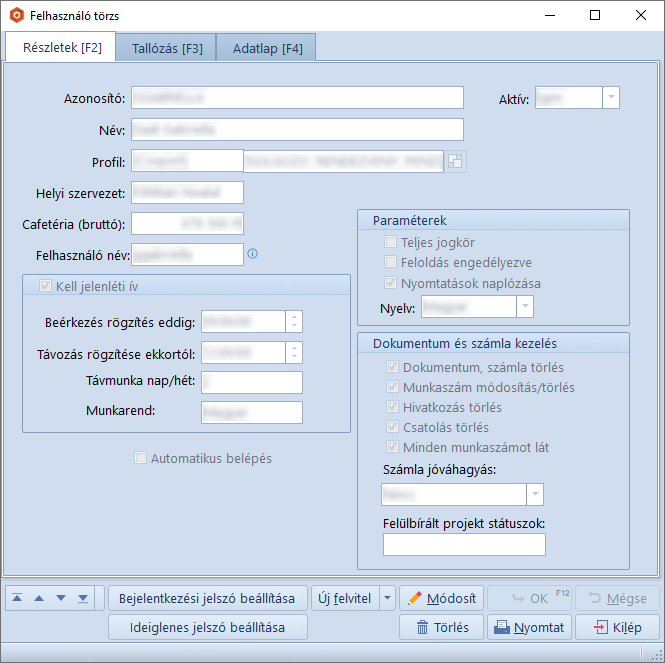Image resolution: width=665 pixels, height=663 pixels.
Task: Open the Adatlap [F4] tab
Action: point(267,48)
